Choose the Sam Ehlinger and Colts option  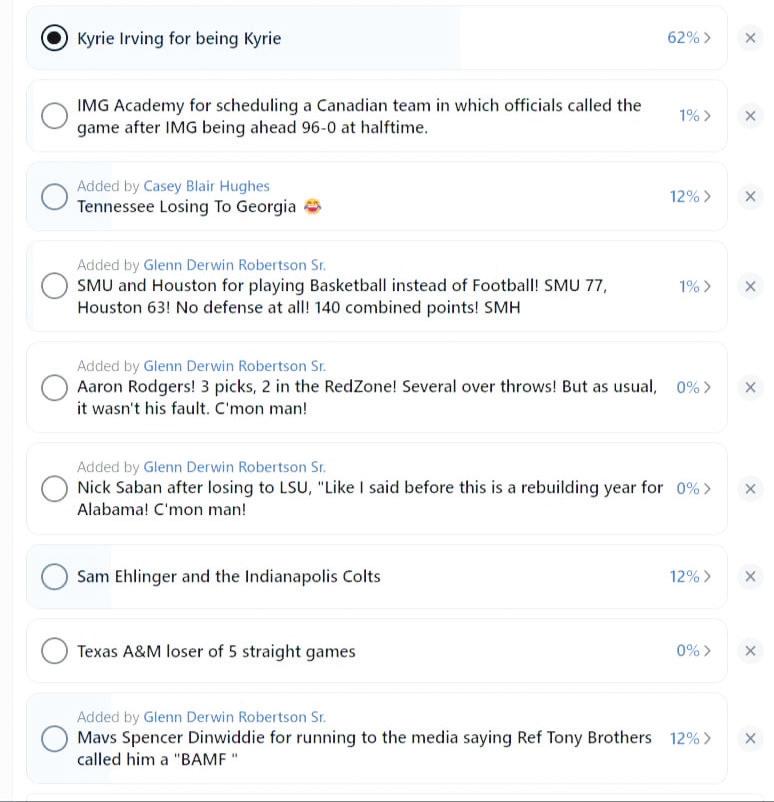click(x=54, y=576)
